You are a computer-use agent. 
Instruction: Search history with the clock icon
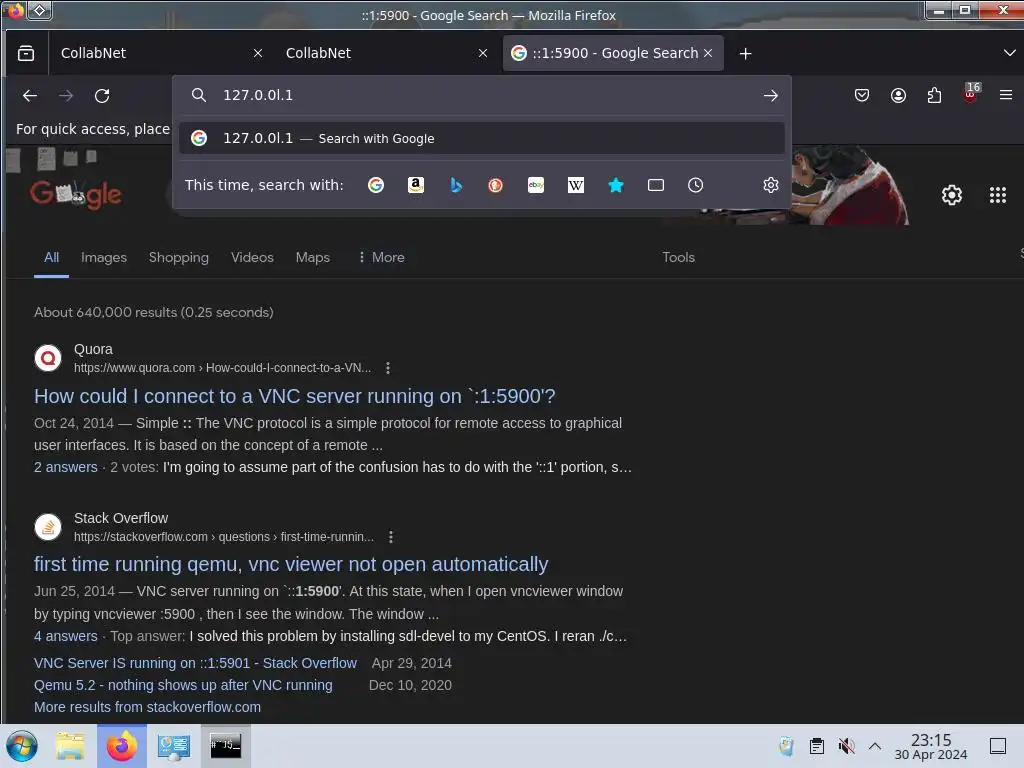(696, 185)
